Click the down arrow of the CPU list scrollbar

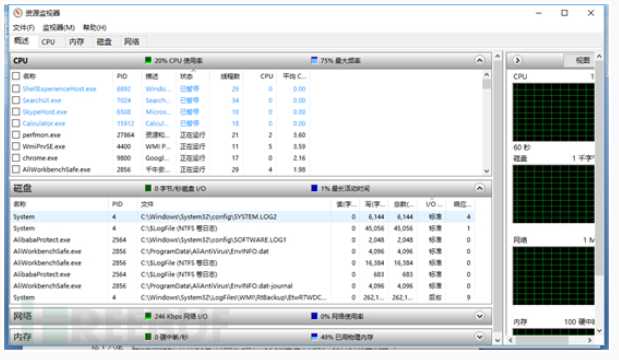[x=486, y=171]
